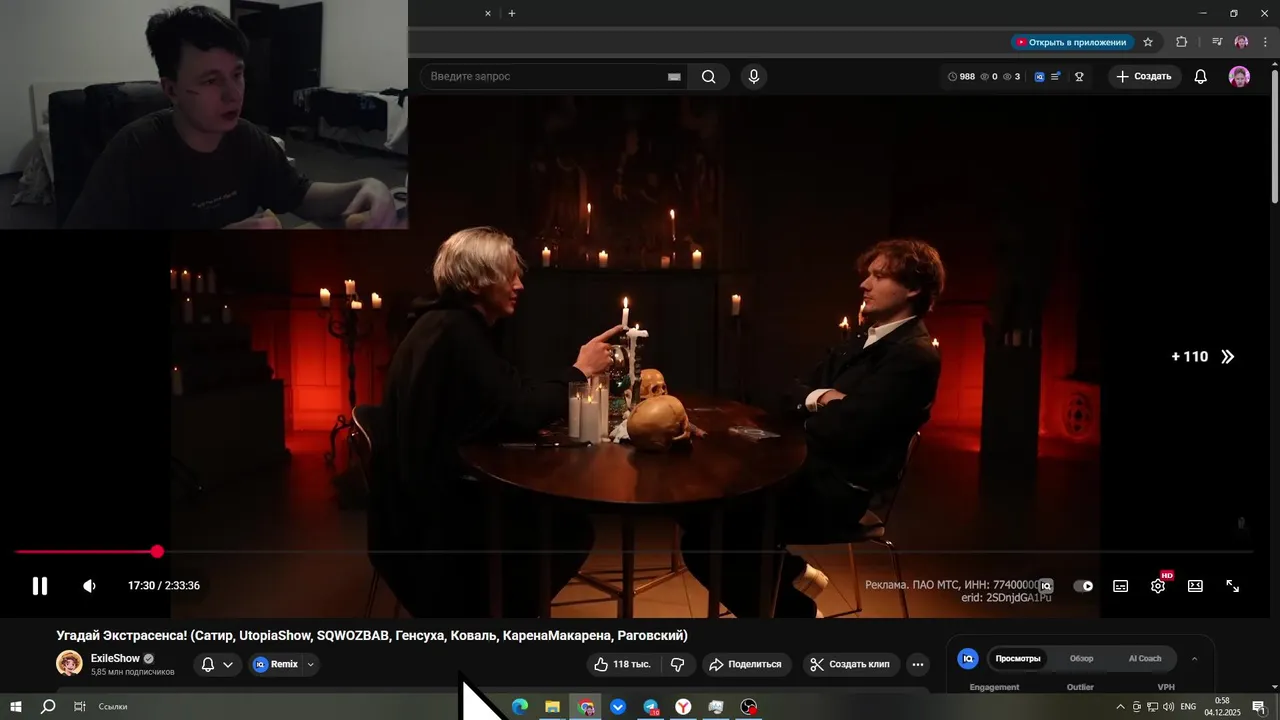Open Yandex Browser from taskbar
The height and width of the screenshot is (720, 1280).
[683, 707]
